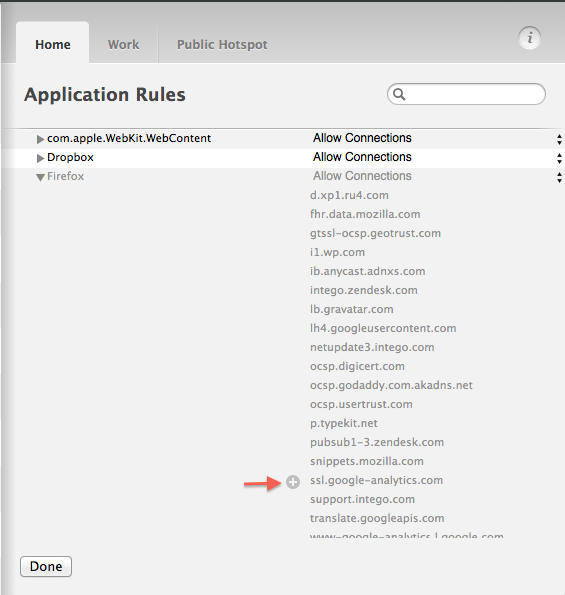Image resolution: width=565 pixels, height=595 pixels.
Task: Open Allow Connections dropdown for com.apple.WebKit.WebContent
Action: pos(559,139)
